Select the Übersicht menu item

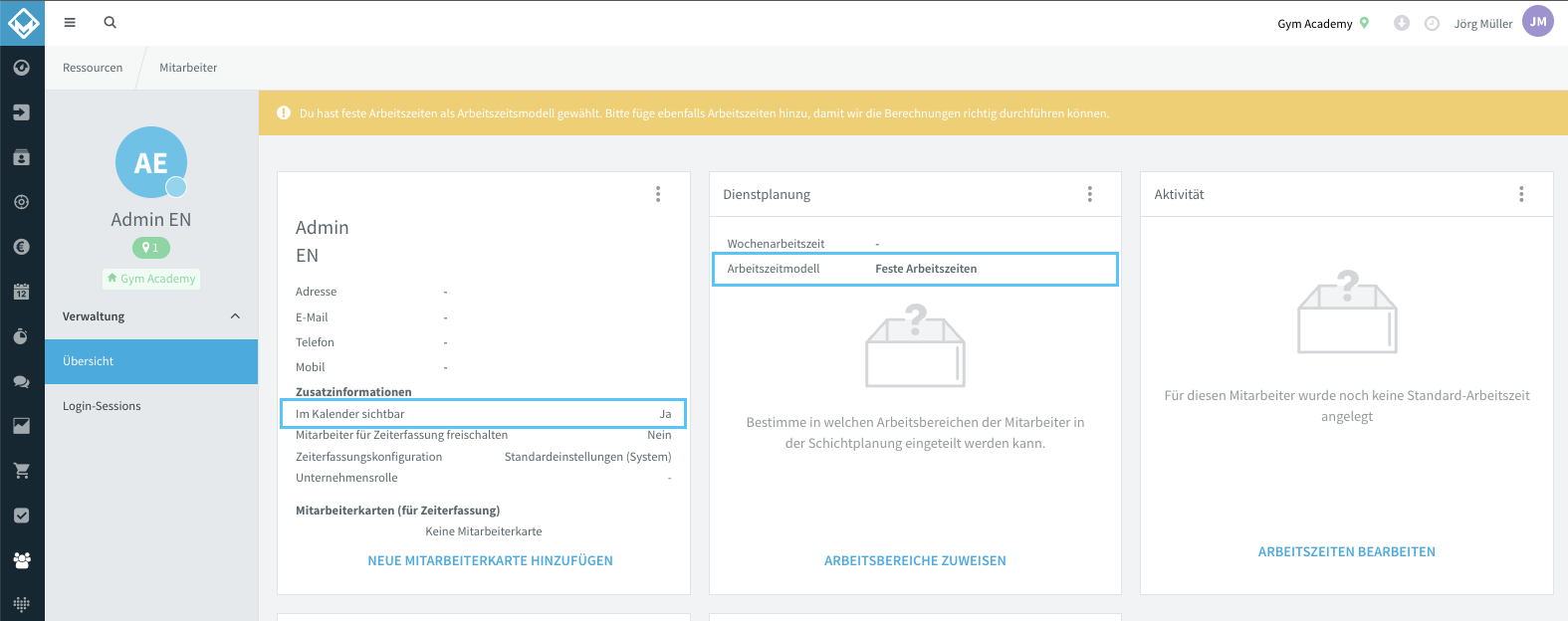pyautogui.click(x=151, y=361)
